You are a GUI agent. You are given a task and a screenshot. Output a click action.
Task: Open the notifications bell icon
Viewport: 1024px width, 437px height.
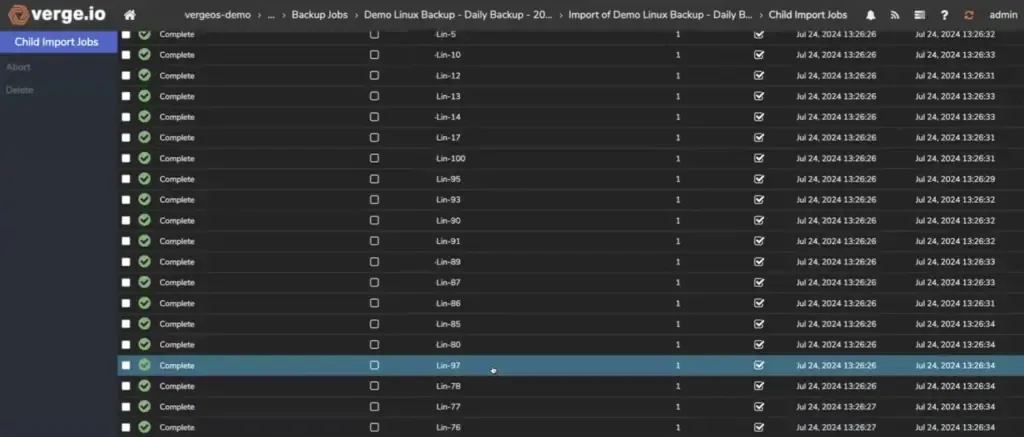(870, 15)
